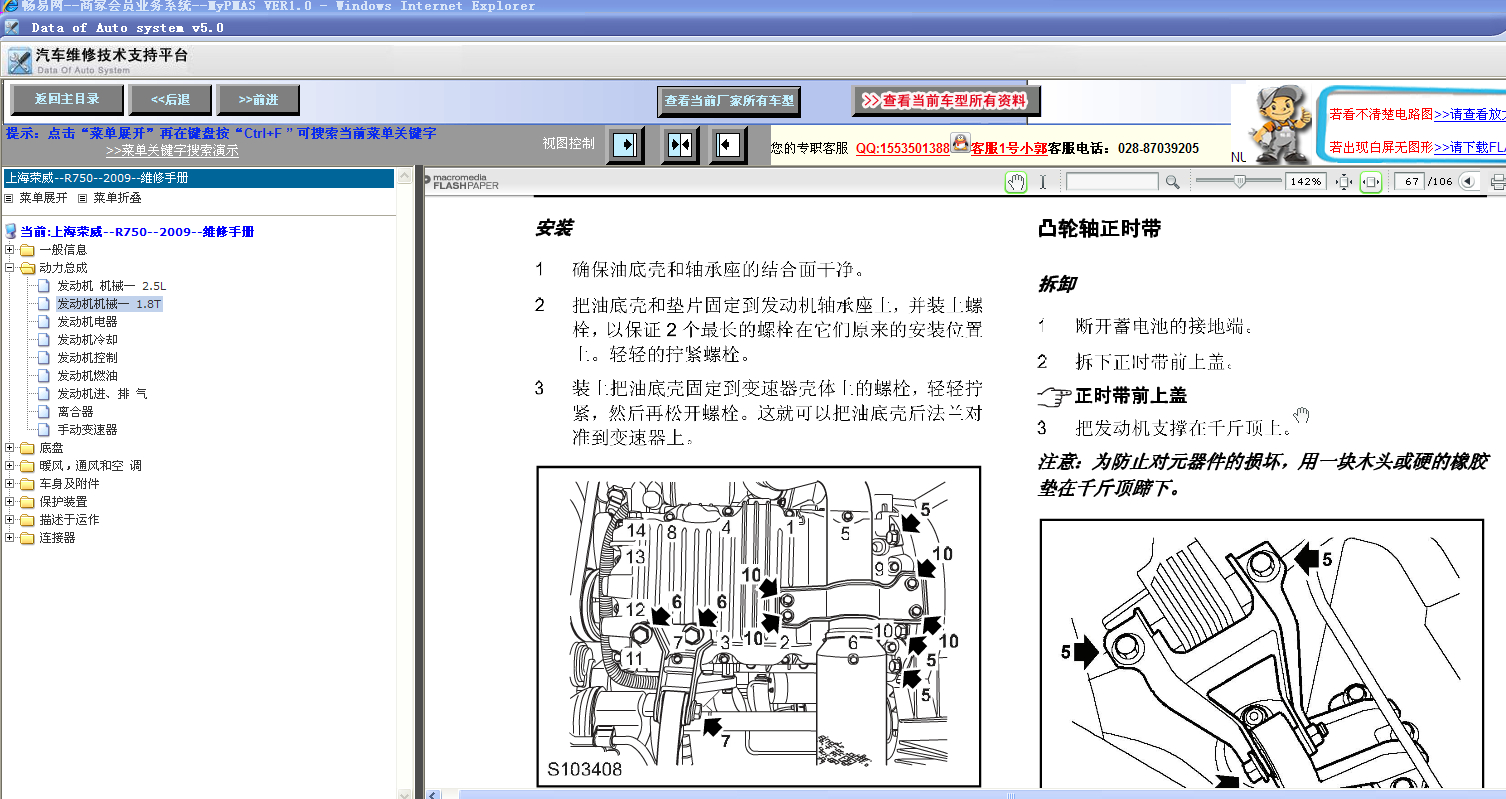Open the 发动机燃油 document
The image size is (1506, 799).
click(x=87, y=376)
